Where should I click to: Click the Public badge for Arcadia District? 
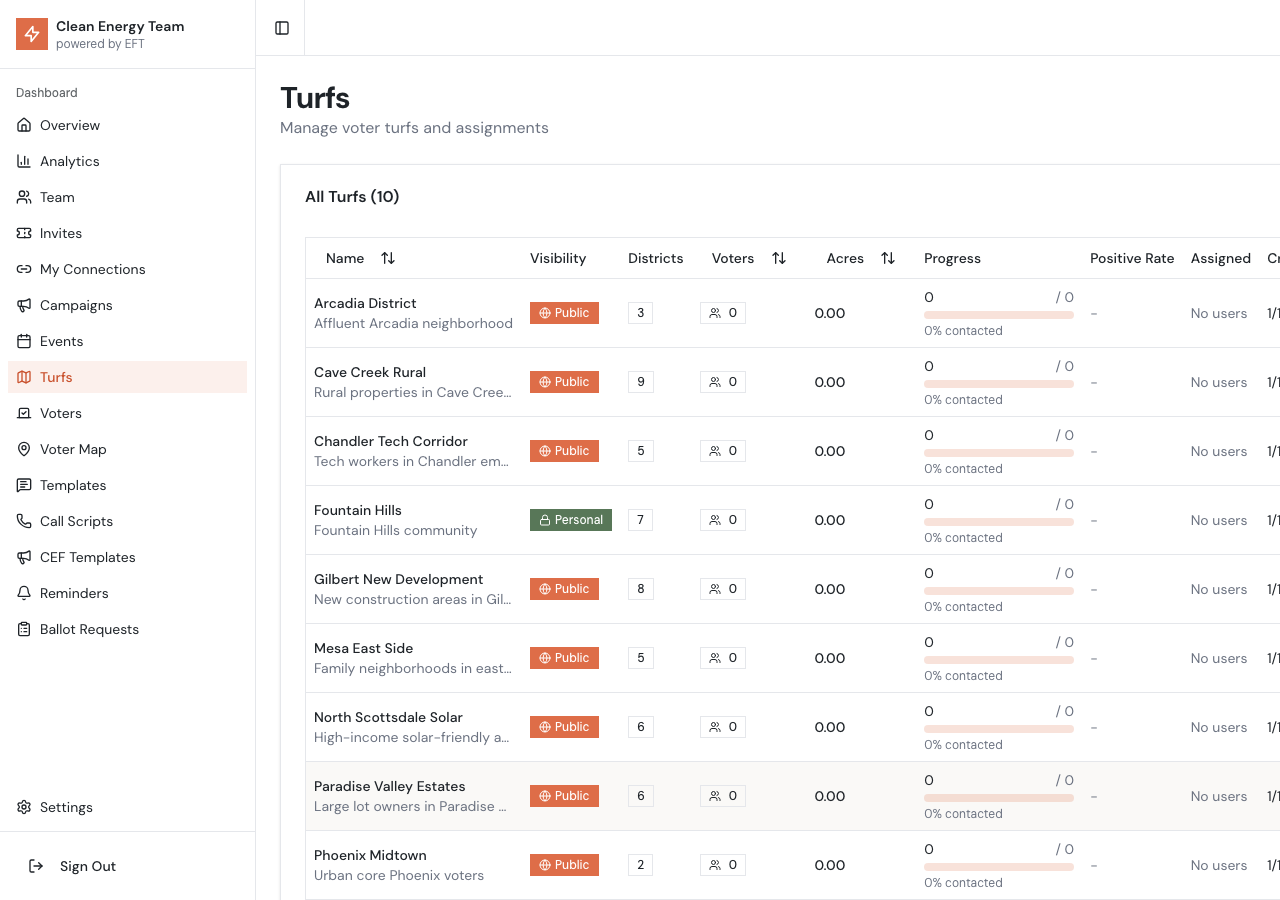point(564,313)
